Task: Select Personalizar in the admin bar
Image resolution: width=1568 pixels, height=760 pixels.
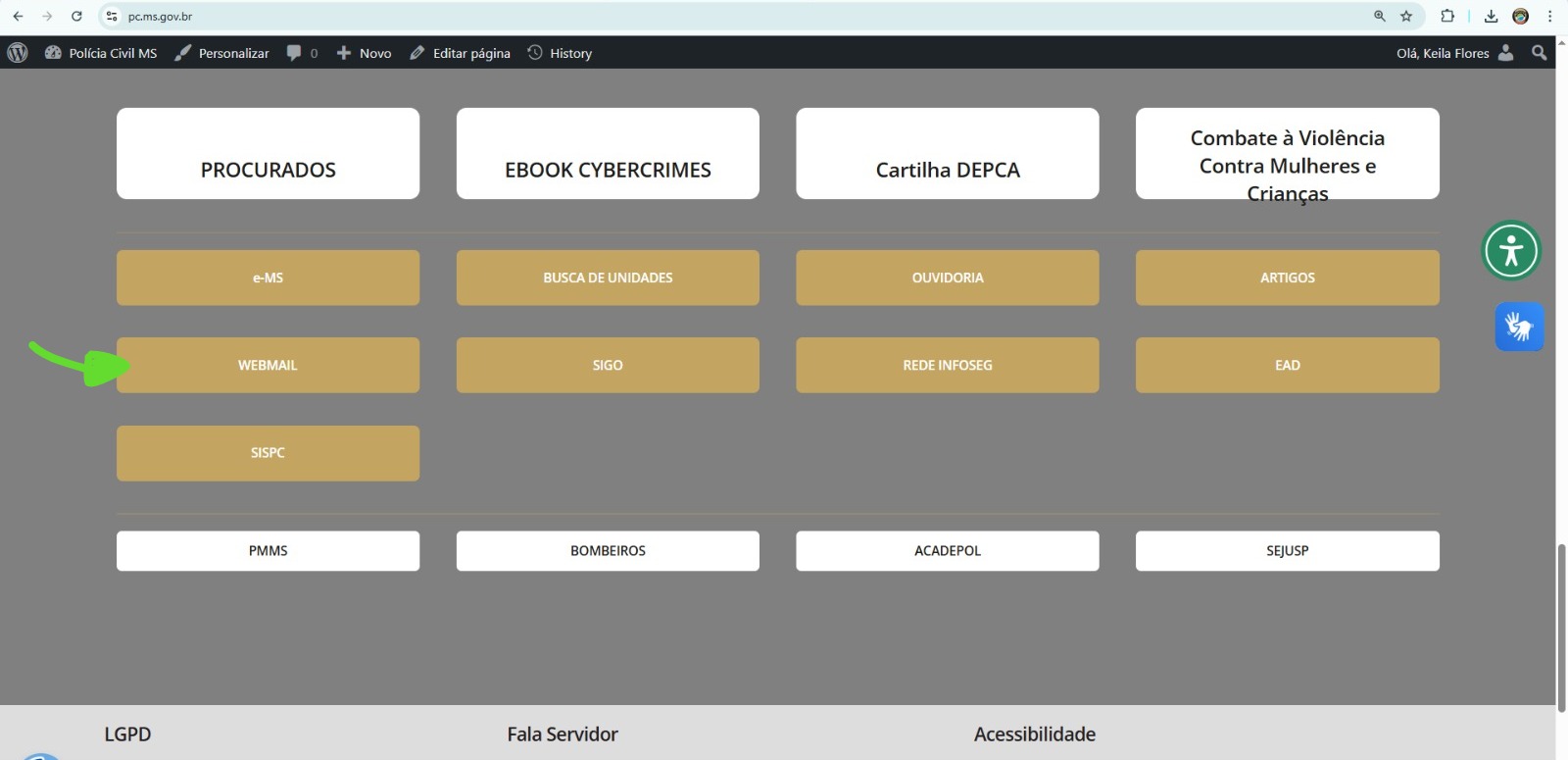Action: tap(222, 53)
